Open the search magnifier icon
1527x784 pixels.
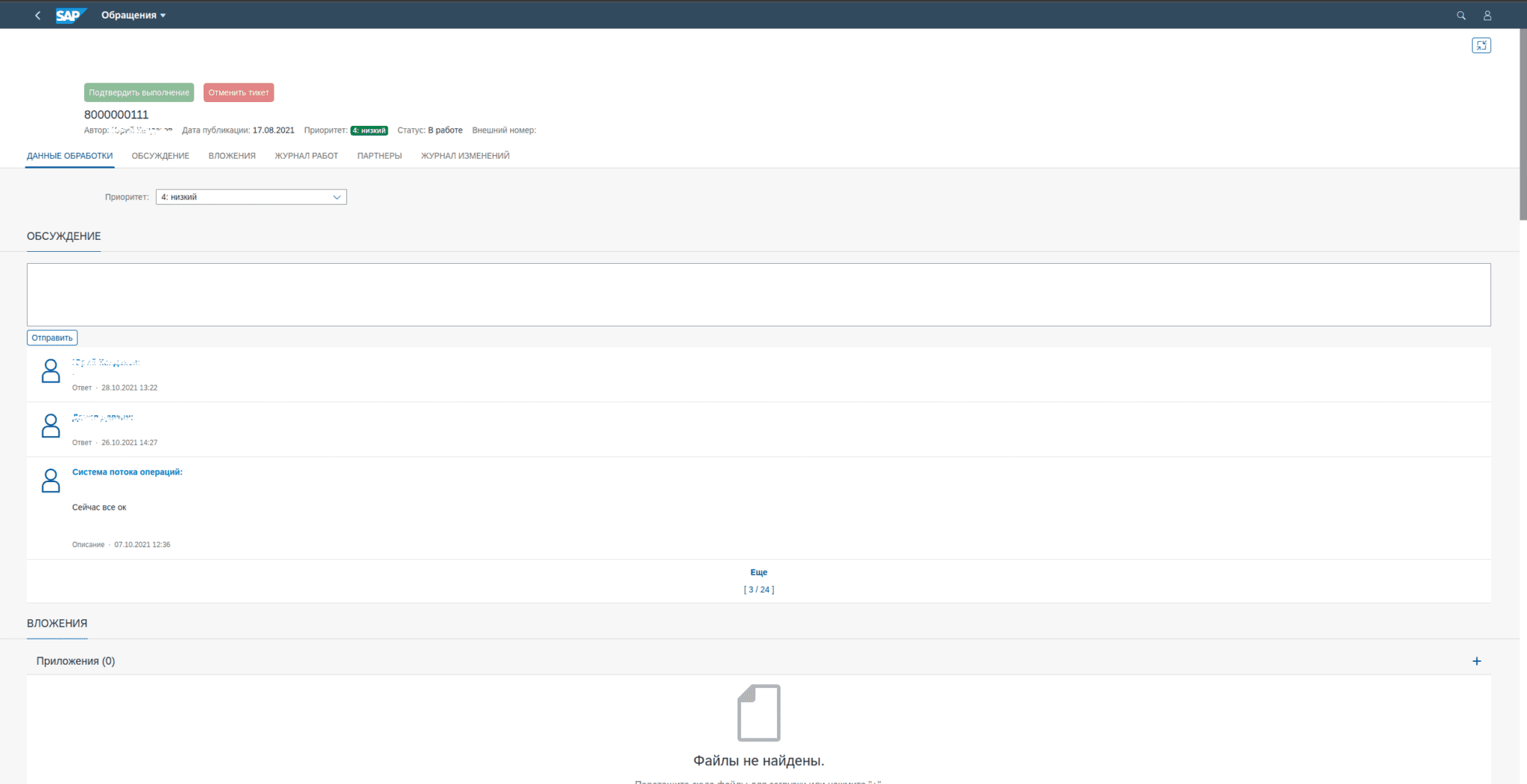[1461, 15]
